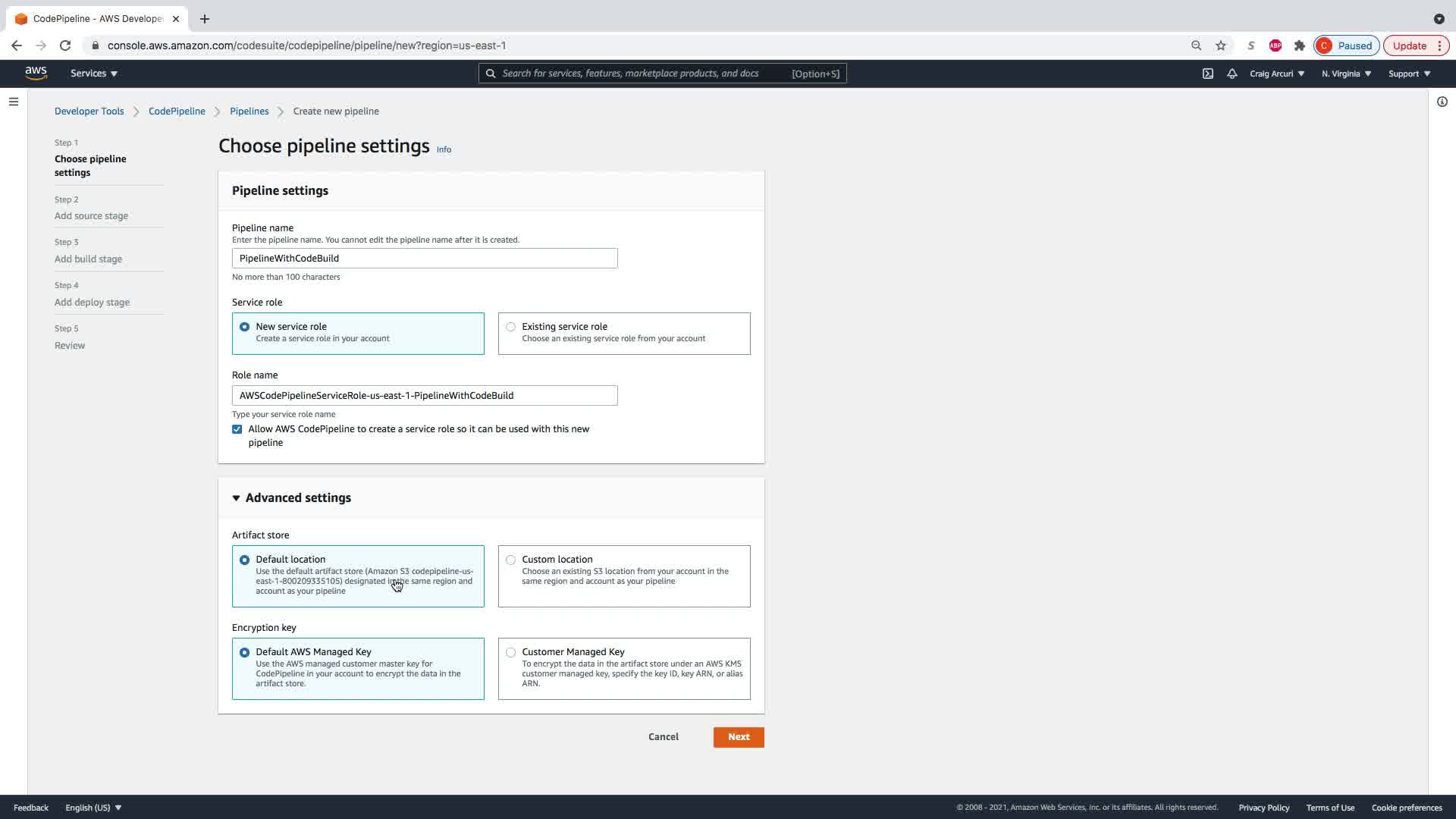This screenshot has width=1456, height=819.
Task: Uncheck Allow AWS CodePipeline to create role
Action: (x=237, y=429)
